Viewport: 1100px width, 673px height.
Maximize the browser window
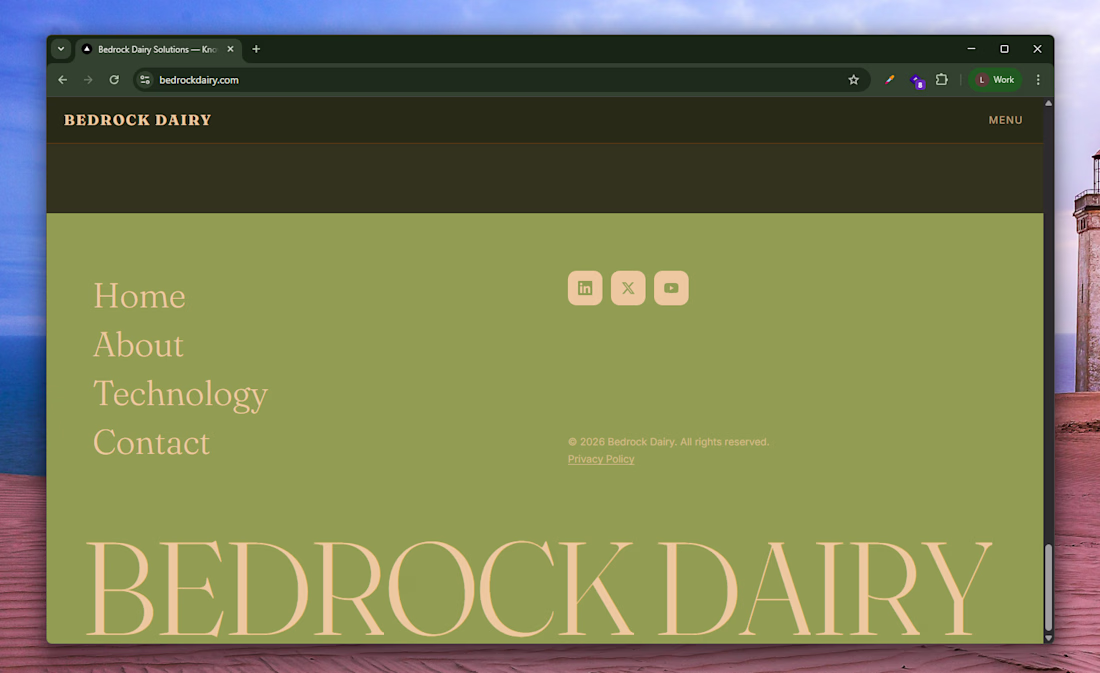coord(1004,49)
